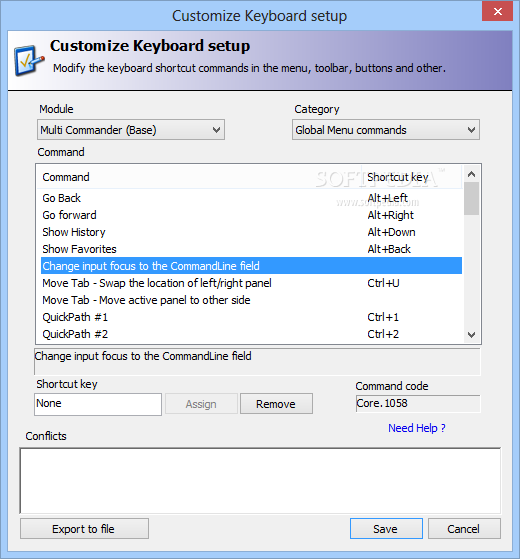Click the Ctrl+1 shortcut cell
This screenshot has height=559, width=520.
click(x=383, y=317)
